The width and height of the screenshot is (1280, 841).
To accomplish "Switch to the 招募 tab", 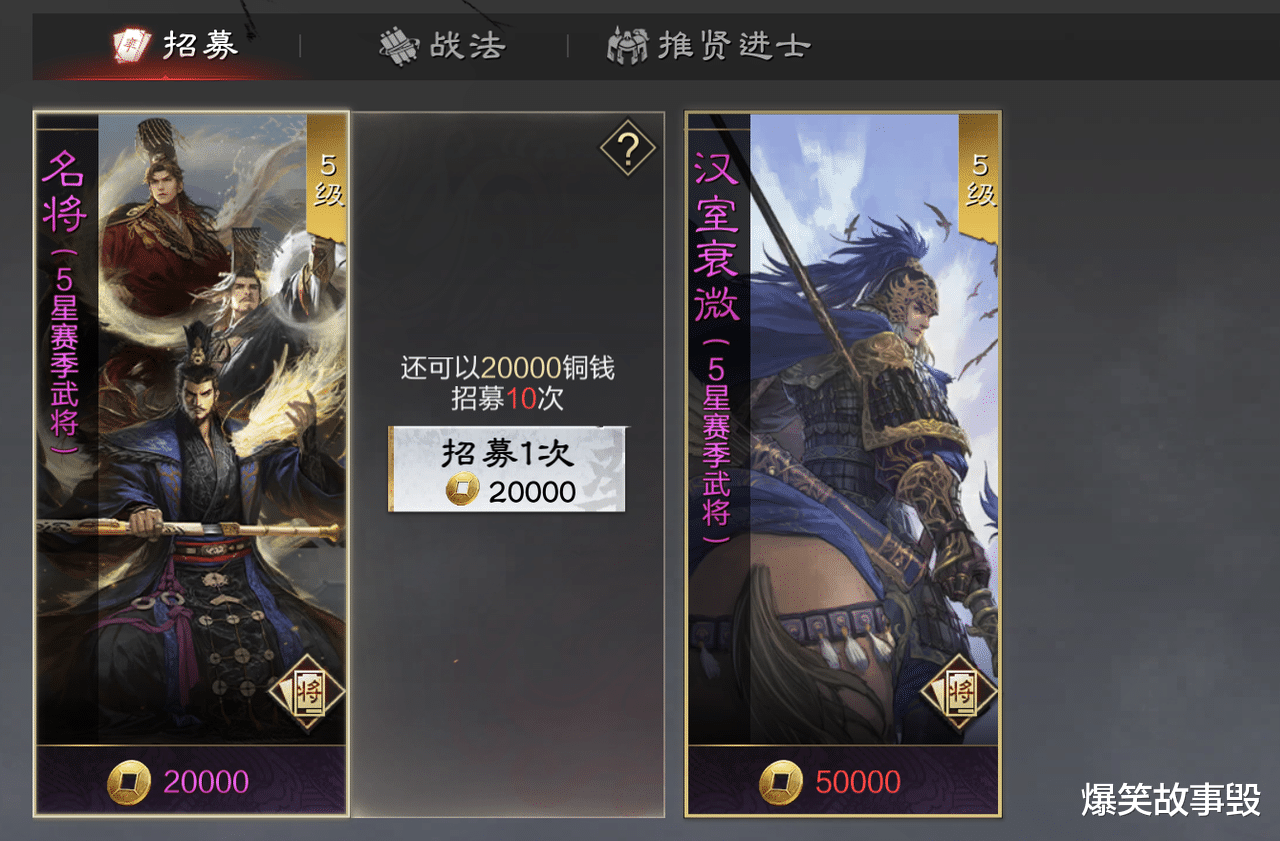I will tap(175, 46).
